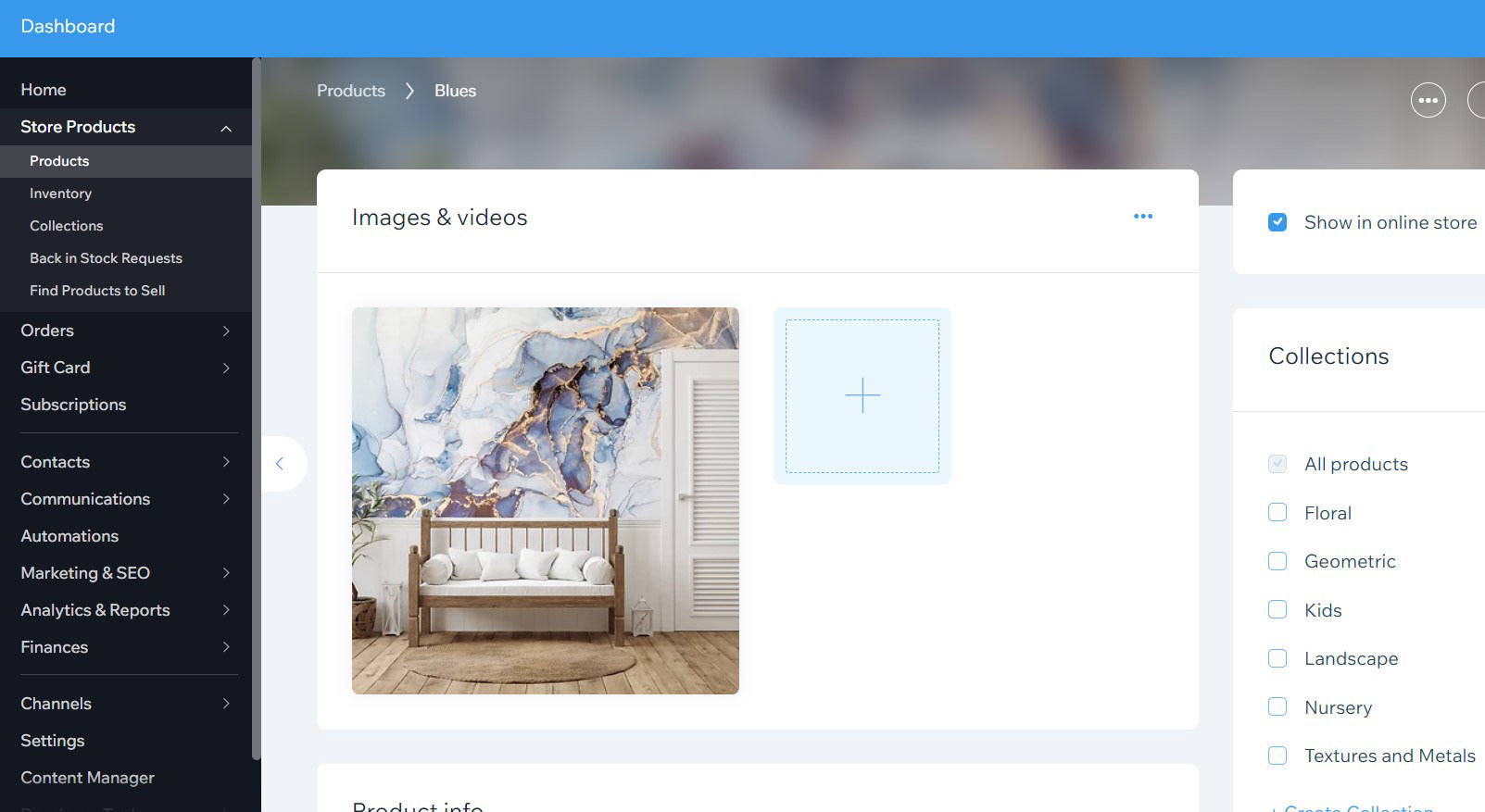Click the Collections panel heading
The image size is (1485, 812).
click(x=1328, y=356)
